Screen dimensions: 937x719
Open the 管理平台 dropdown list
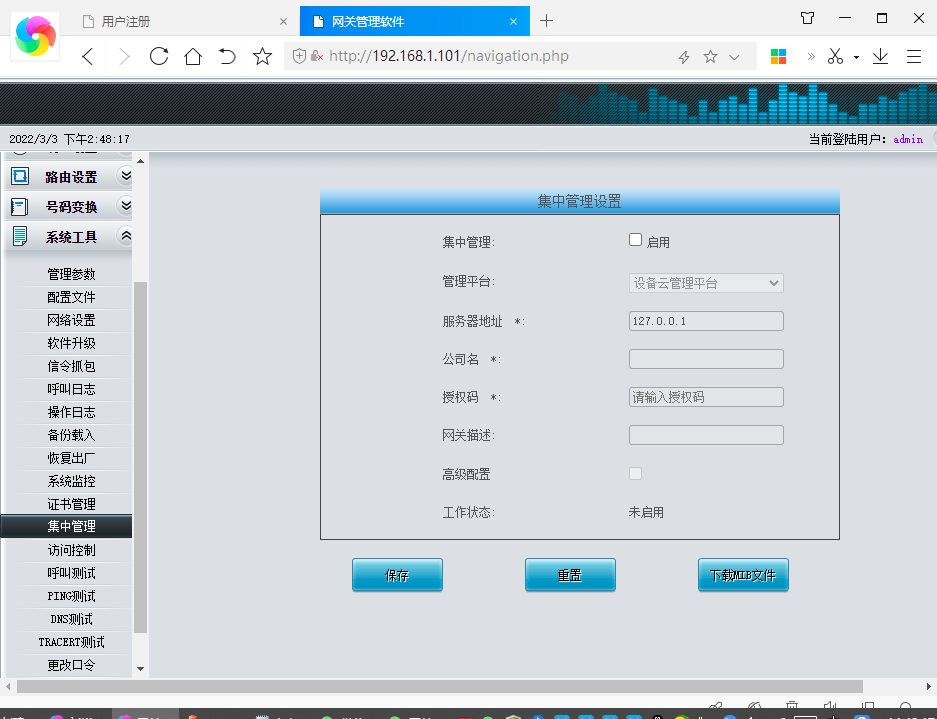(x=705, y=283)
